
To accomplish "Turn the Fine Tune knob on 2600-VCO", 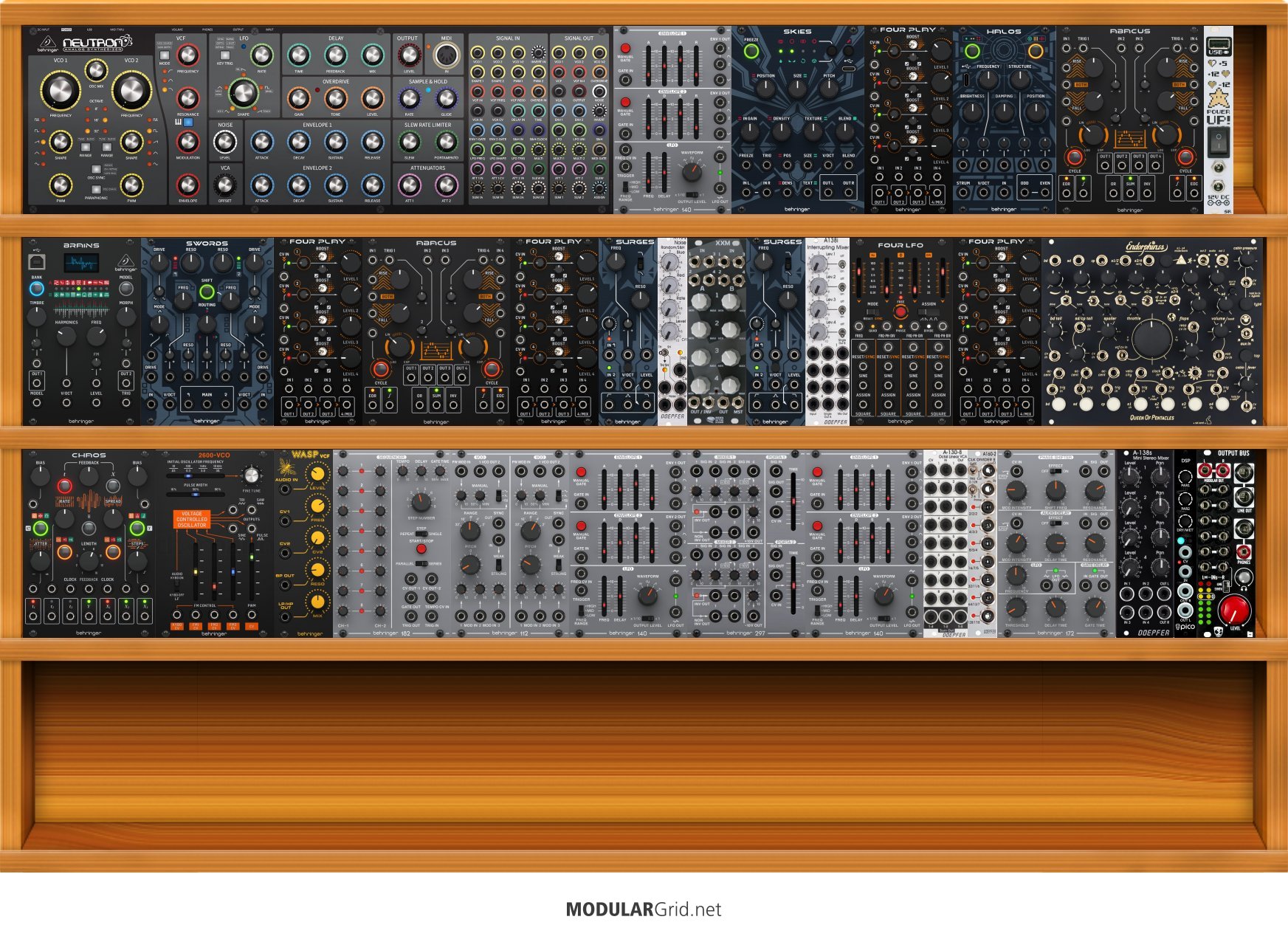I will point(252,475).
